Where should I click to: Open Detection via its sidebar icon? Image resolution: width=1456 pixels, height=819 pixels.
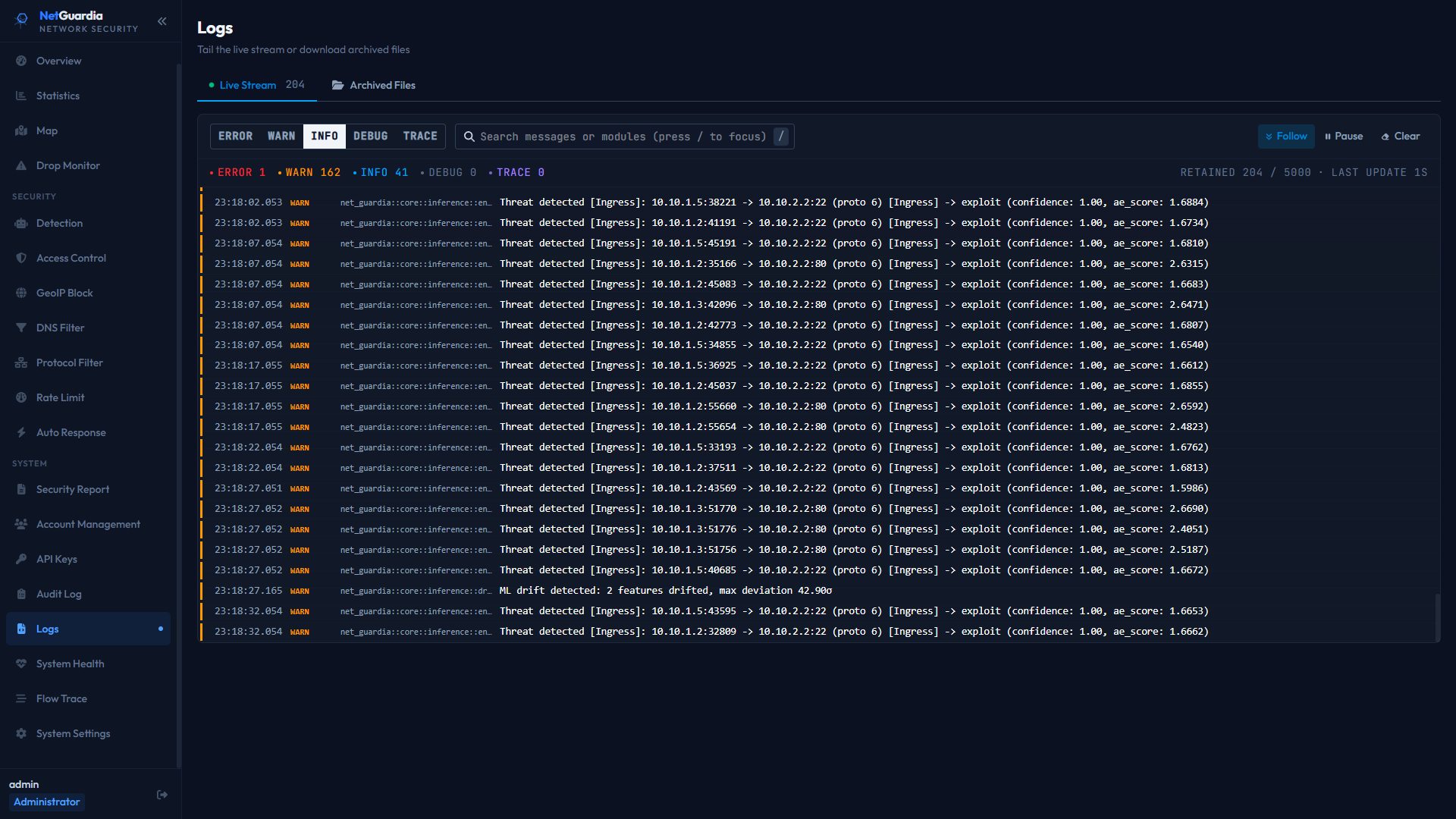(x=21, y=223)
